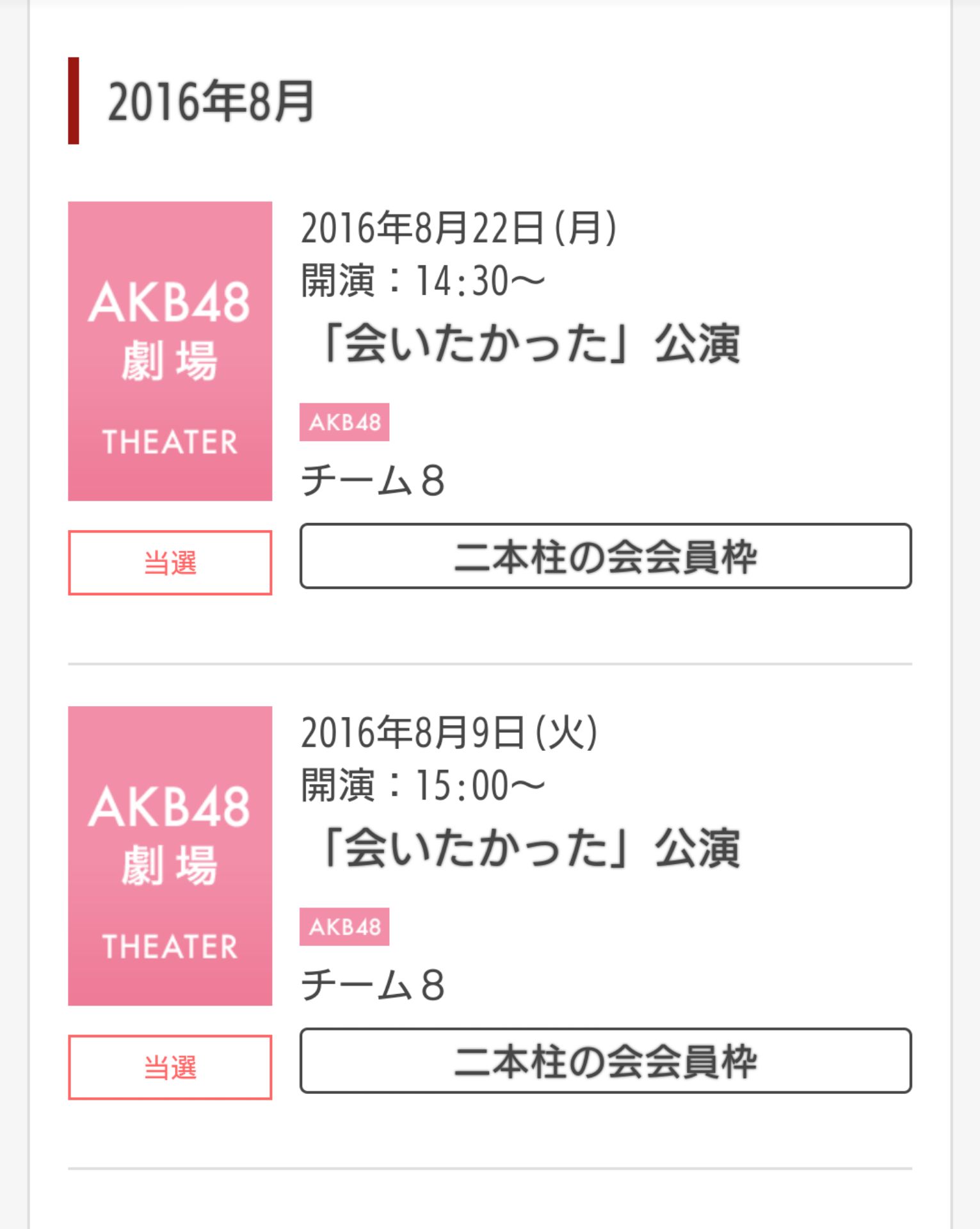Select チーム8 label under the August 9 show
The height and width of the screenshot is (1229, 980).
(x=373, y=984)
